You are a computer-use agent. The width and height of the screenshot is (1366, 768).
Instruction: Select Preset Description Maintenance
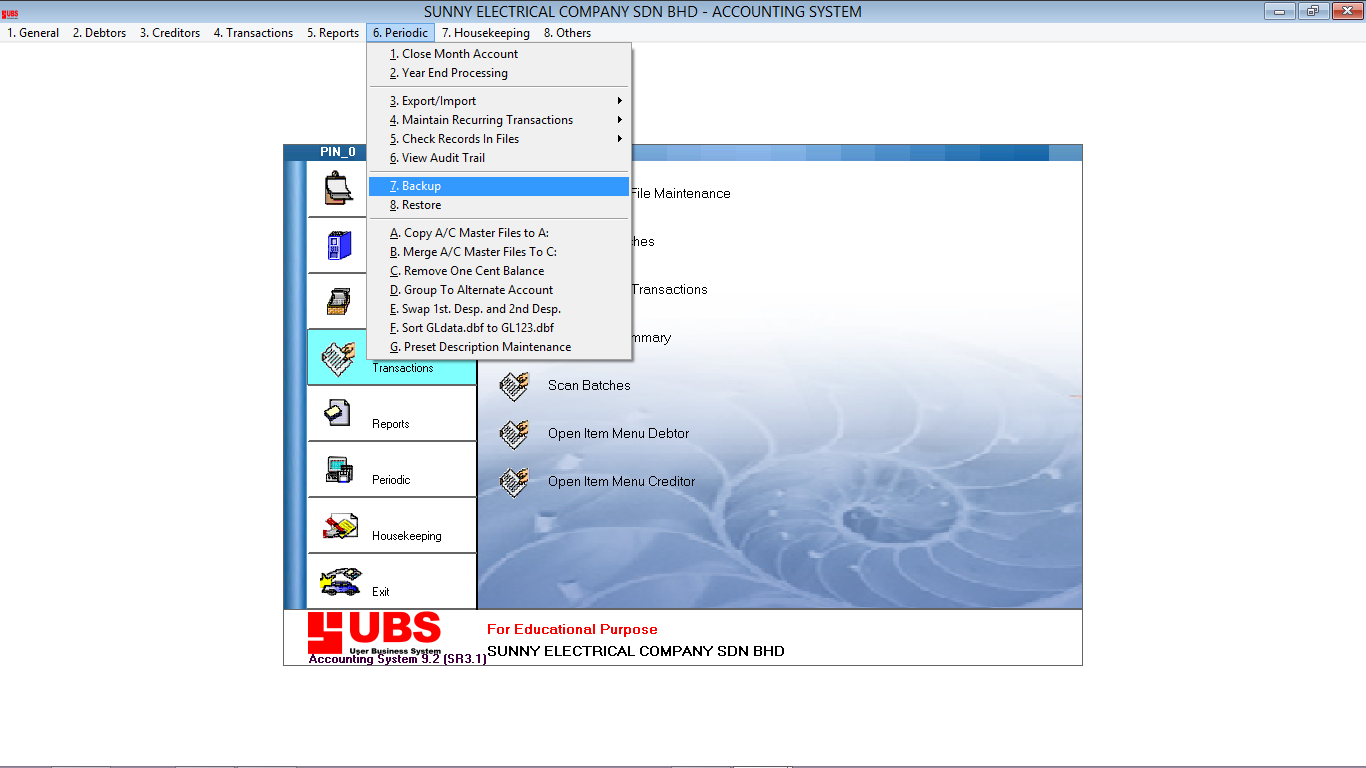pyautogui.click(x=482, y=346)
